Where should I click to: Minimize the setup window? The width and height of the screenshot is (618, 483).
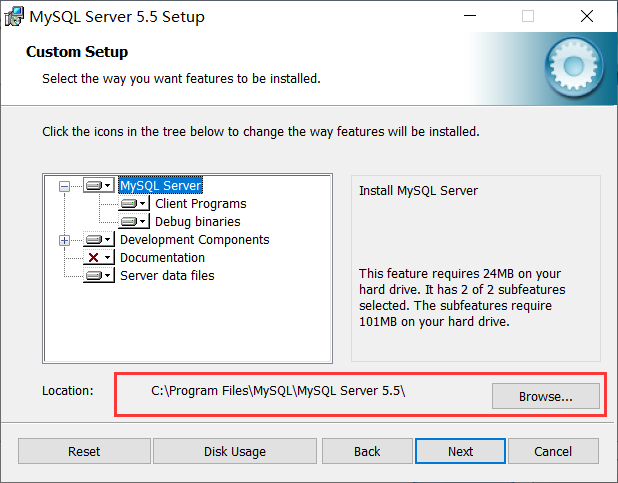[x=470, y=16]
